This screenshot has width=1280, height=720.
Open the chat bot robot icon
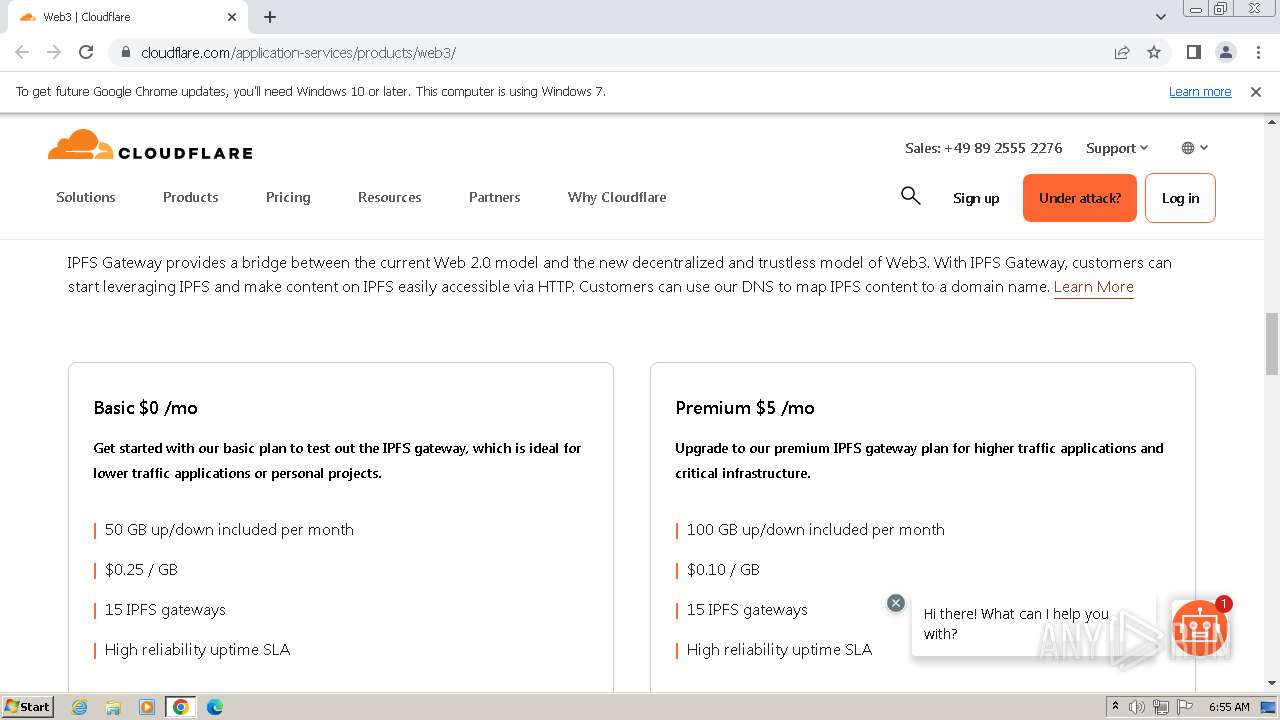(x=1200, y=628)
